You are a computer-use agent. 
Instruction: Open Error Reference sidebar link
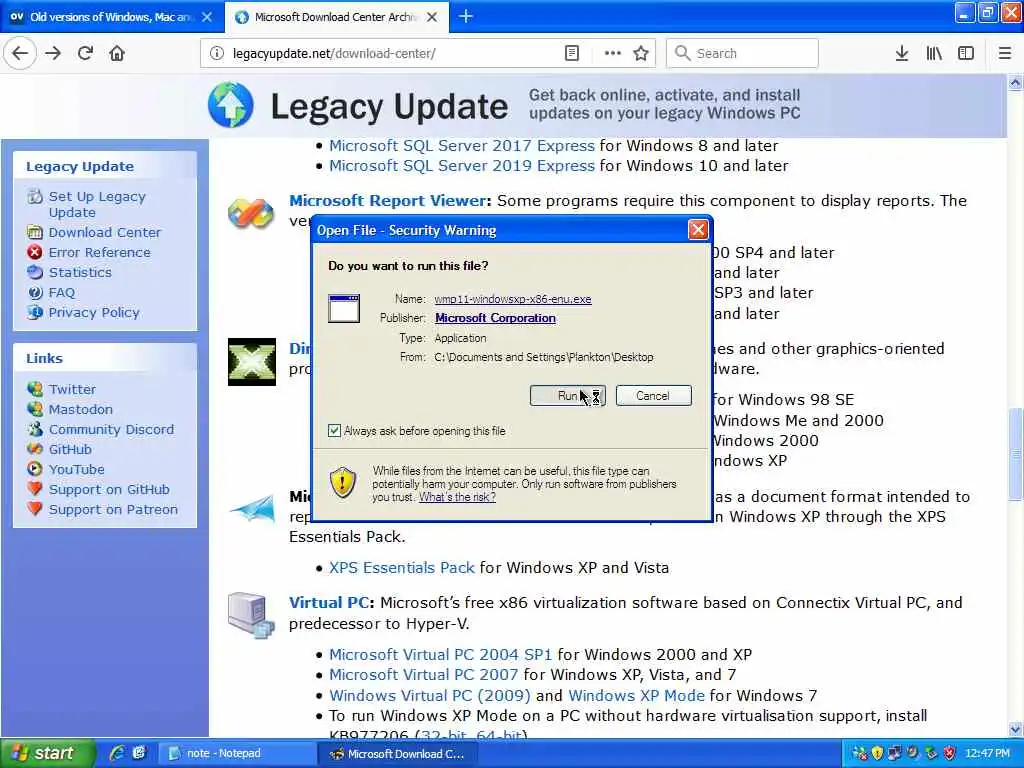click(99, 252)
